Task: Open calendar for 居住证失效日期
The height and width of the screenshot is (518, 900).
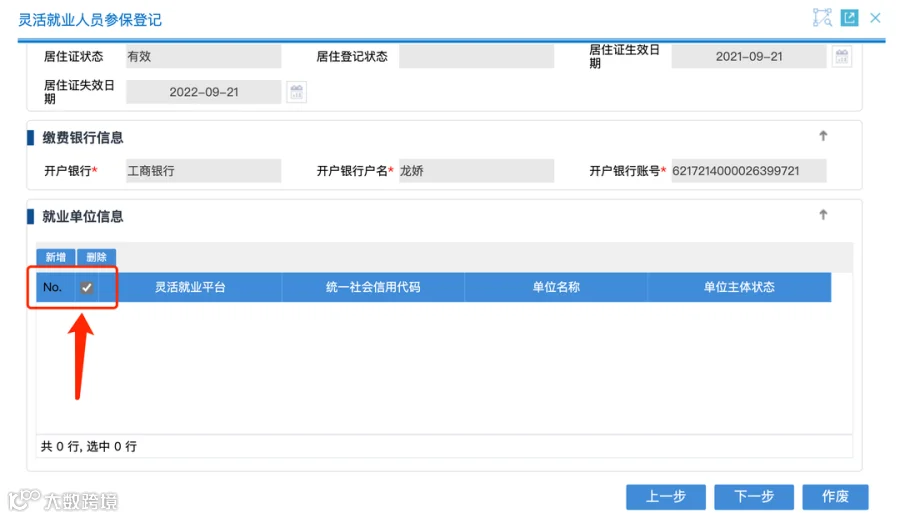Action: (296, 92)
